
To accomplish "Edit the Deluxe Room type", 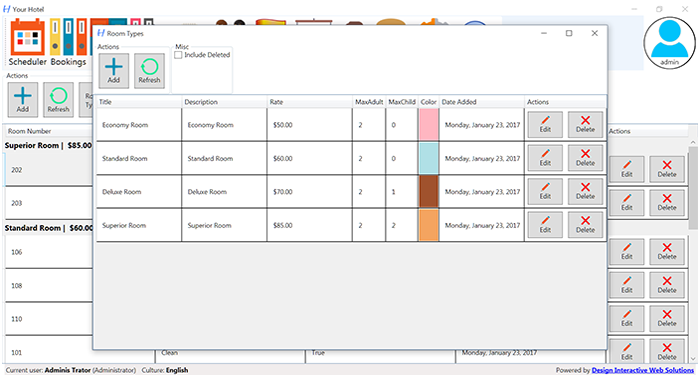I will tap(545, 191).
